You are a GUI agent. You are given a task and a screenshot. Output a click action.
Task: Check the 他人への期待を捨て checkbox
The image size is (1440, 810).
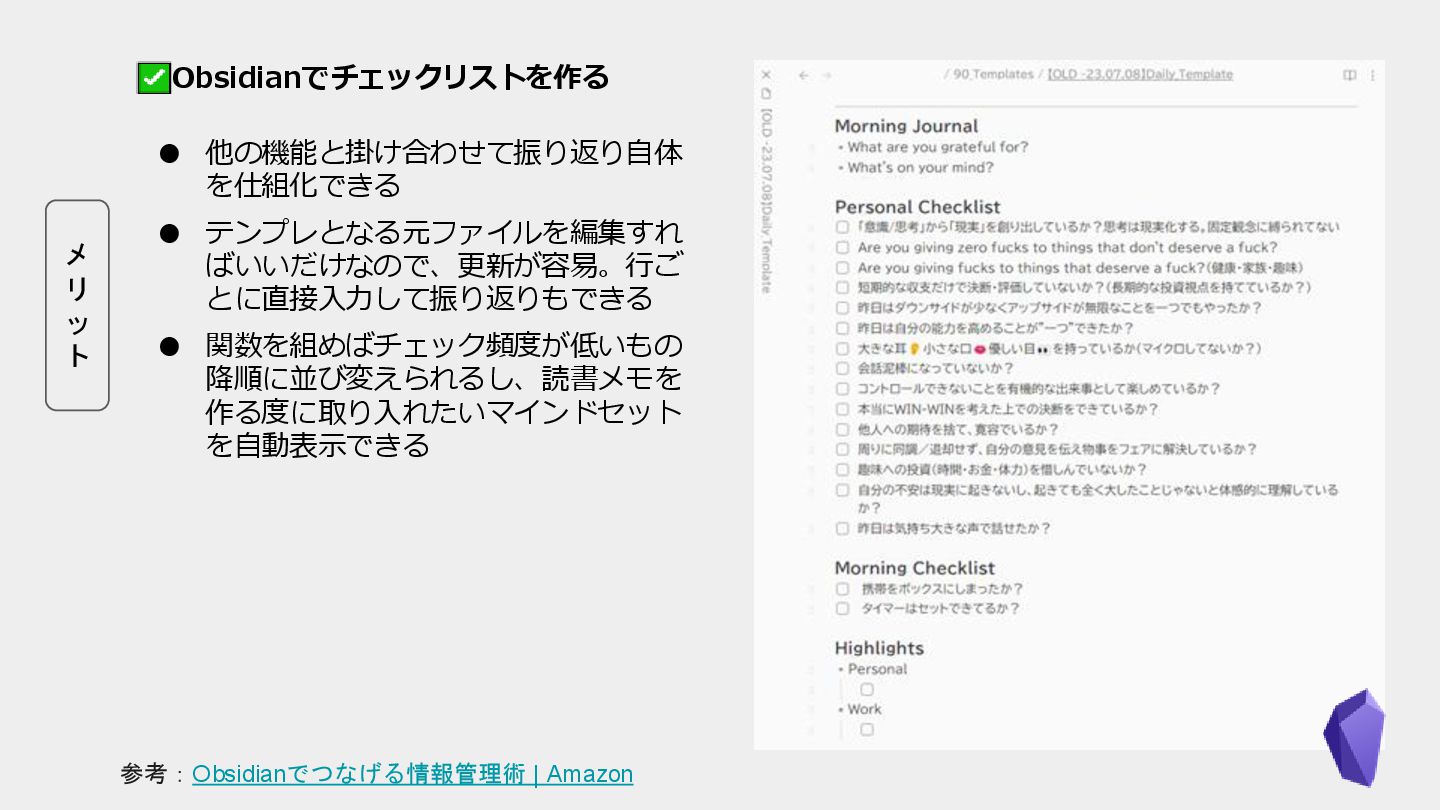[x=842, y=430]
